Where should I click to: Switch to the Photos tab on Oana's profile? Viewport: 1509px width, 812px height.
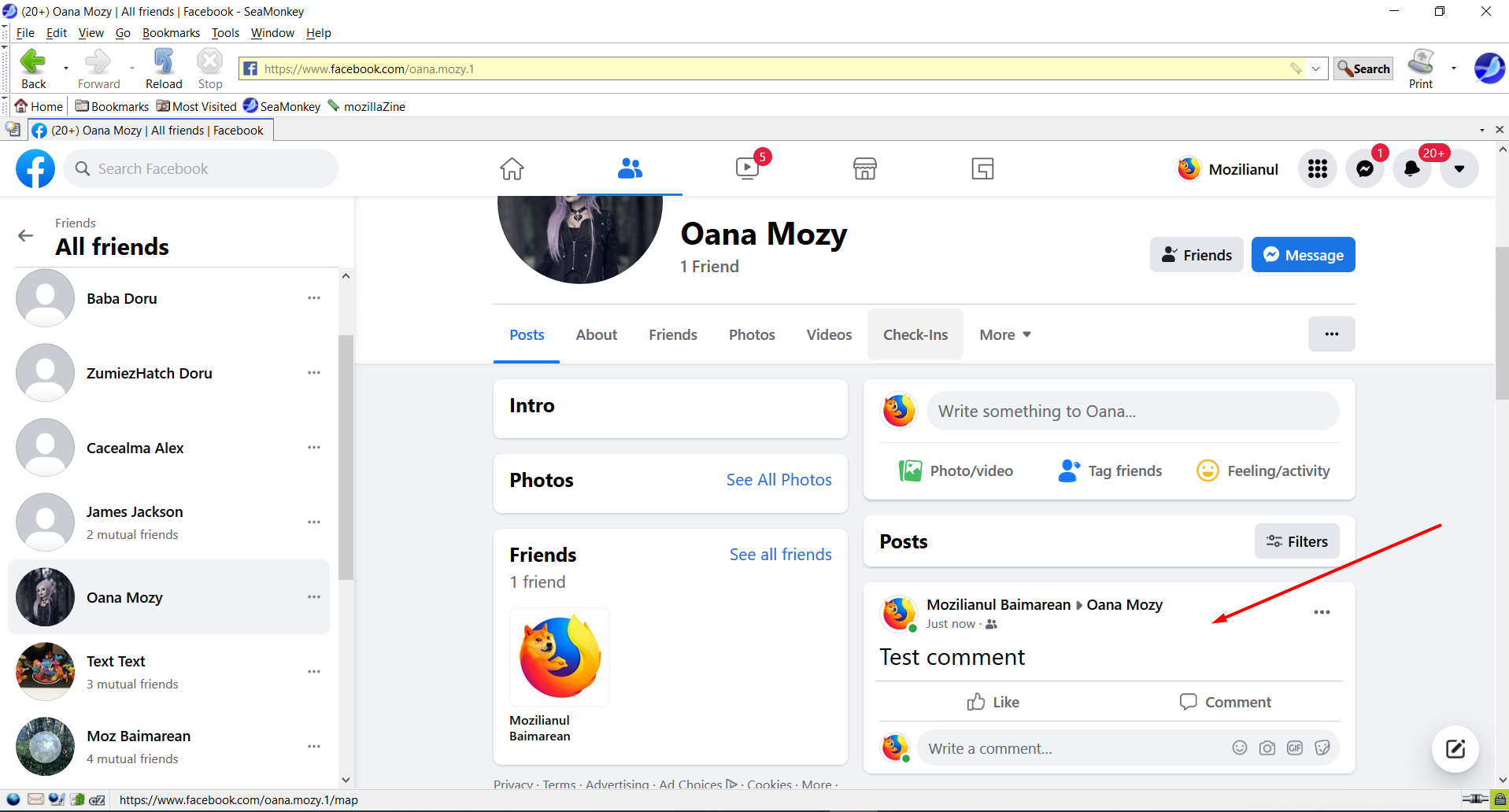tap(751, 334)
